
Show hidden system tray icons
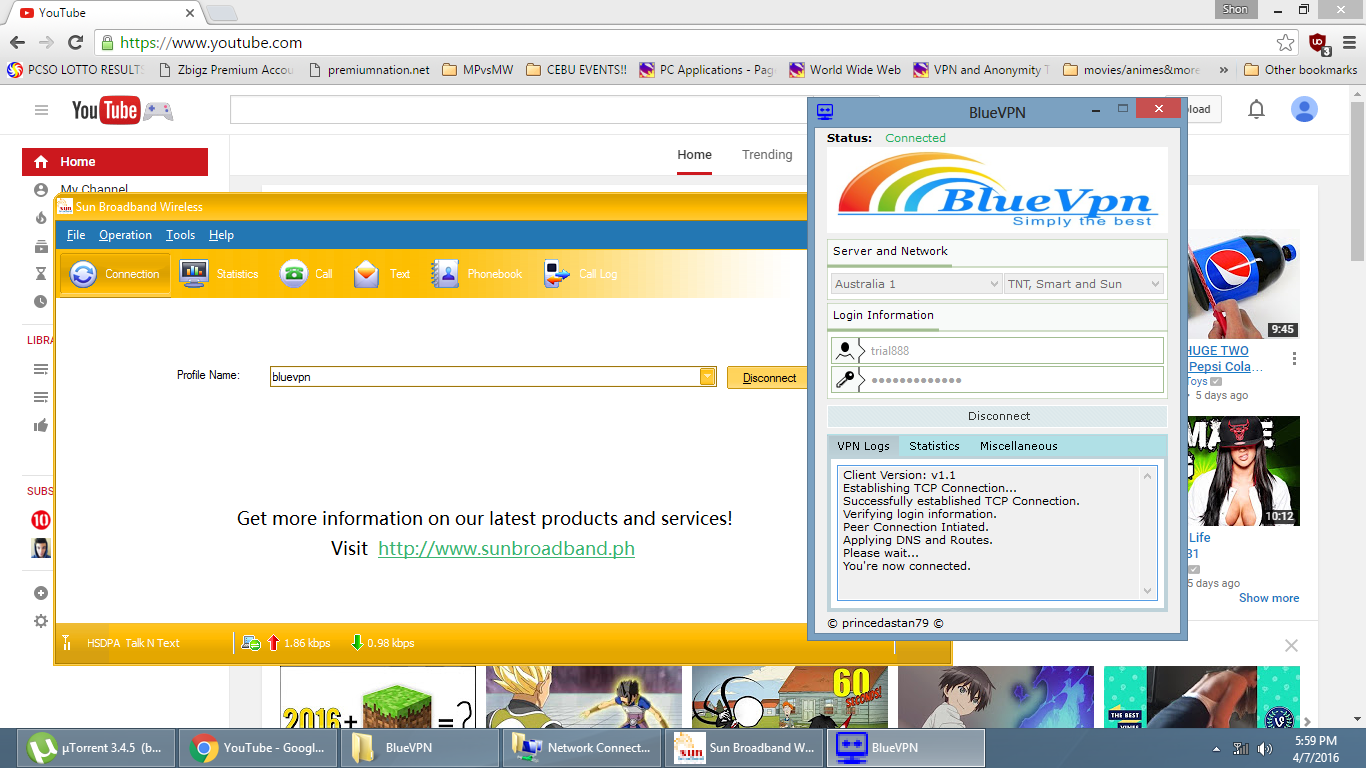coord(1216,748)
